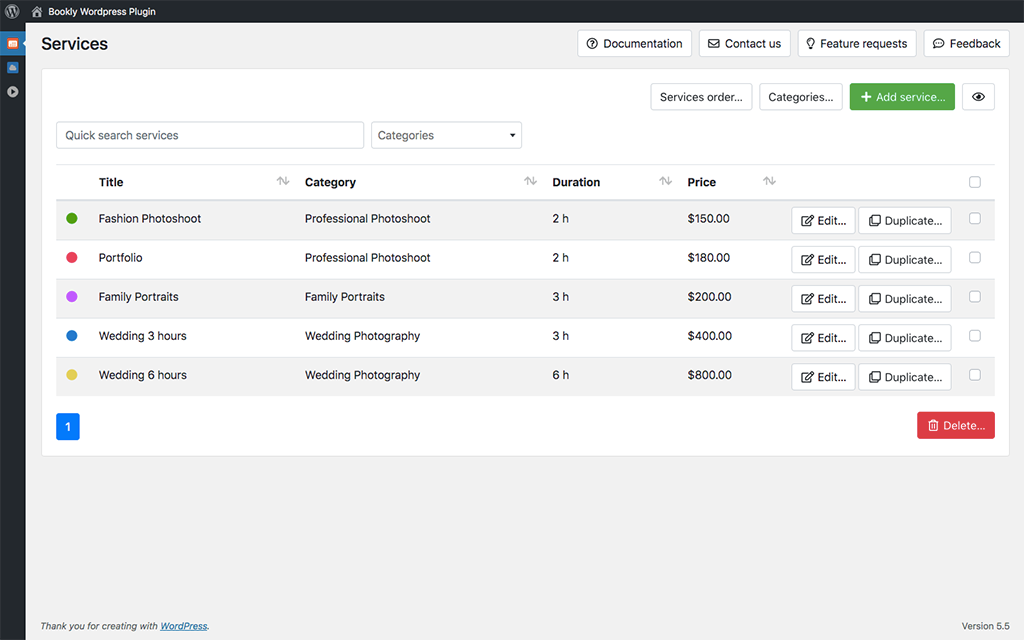Open the blue cloud sidebar icon
The image size is (1024, 640).
[12, 67]
